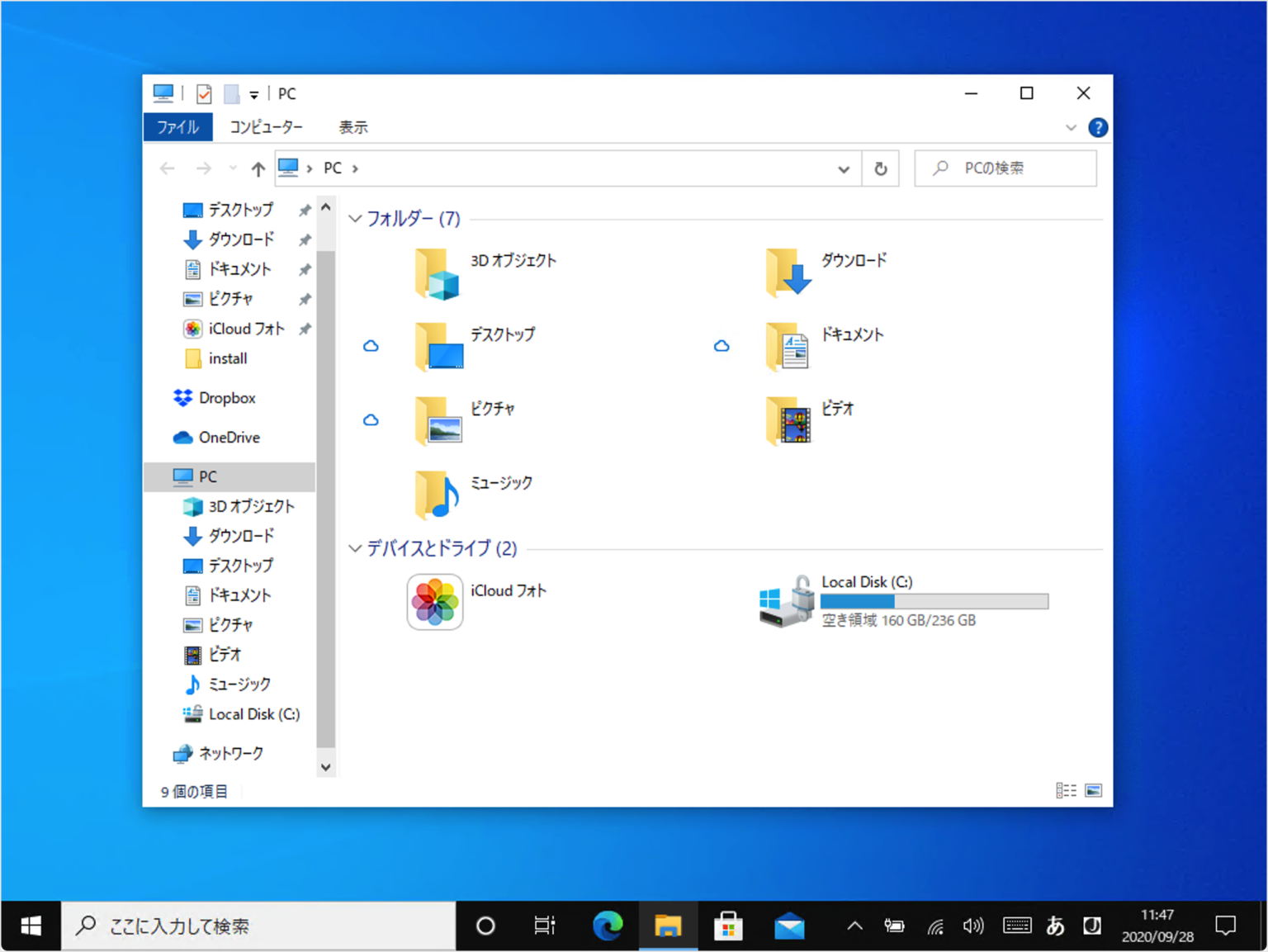Launch Microsoft Edge from the taskbar
The image size is (1268, 952).
pyautogui.click(x=608, y=926)
